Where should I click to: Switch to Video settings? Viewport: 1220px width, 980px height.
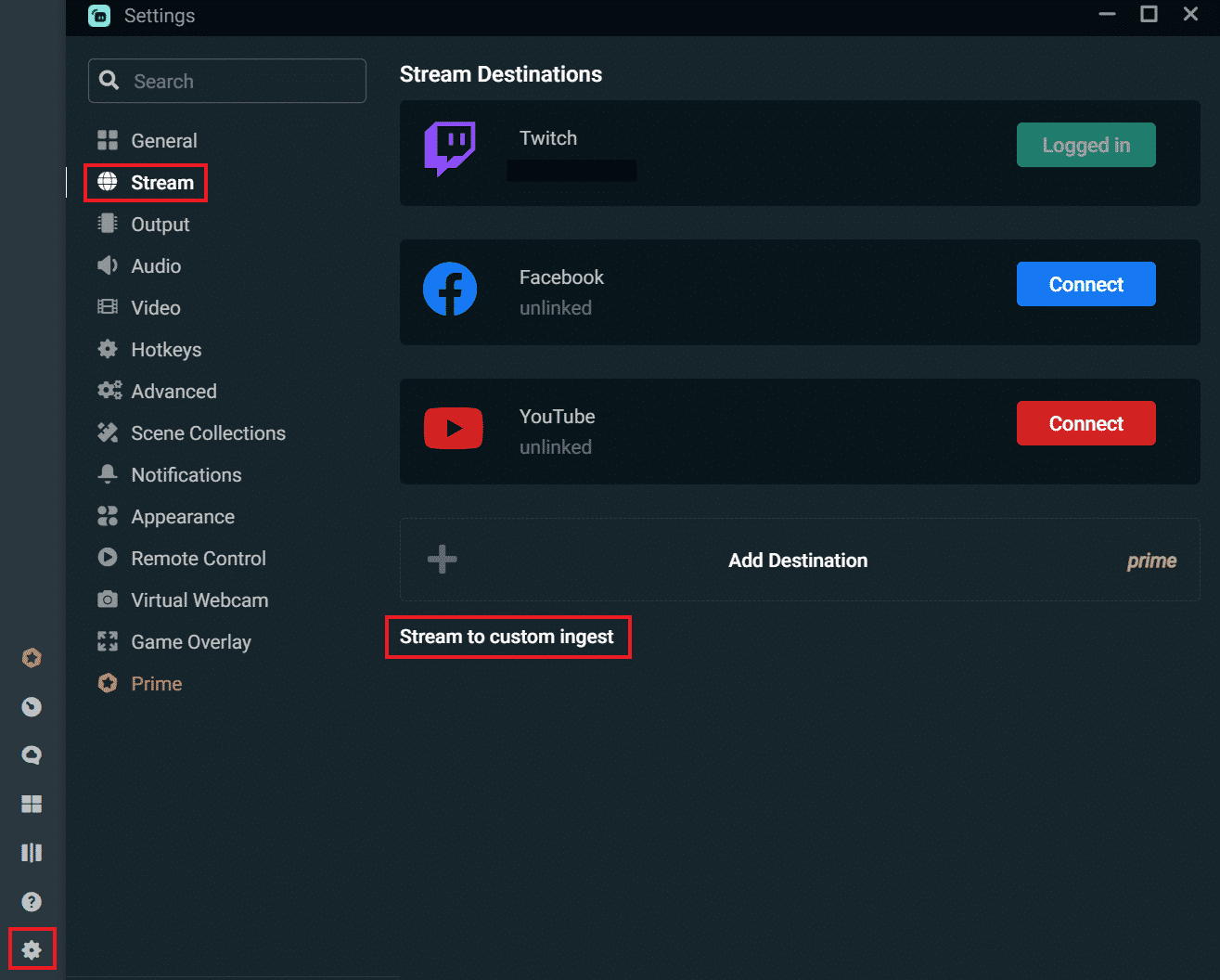(156, 307)
